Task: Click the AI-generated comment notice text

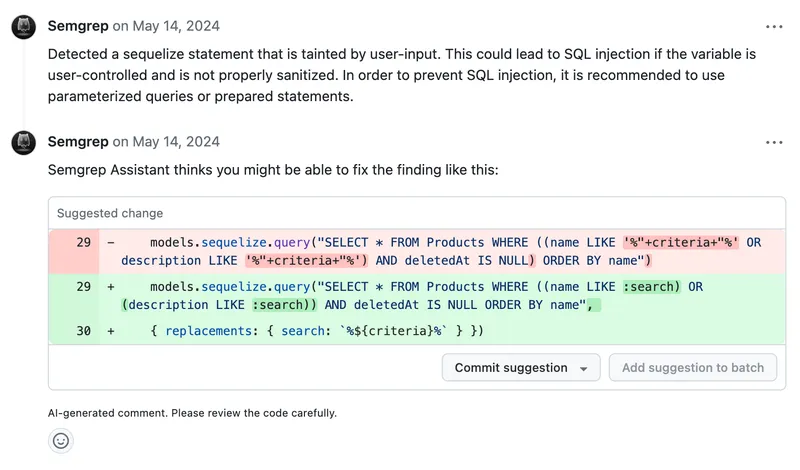Action: [x=192, y=413]
